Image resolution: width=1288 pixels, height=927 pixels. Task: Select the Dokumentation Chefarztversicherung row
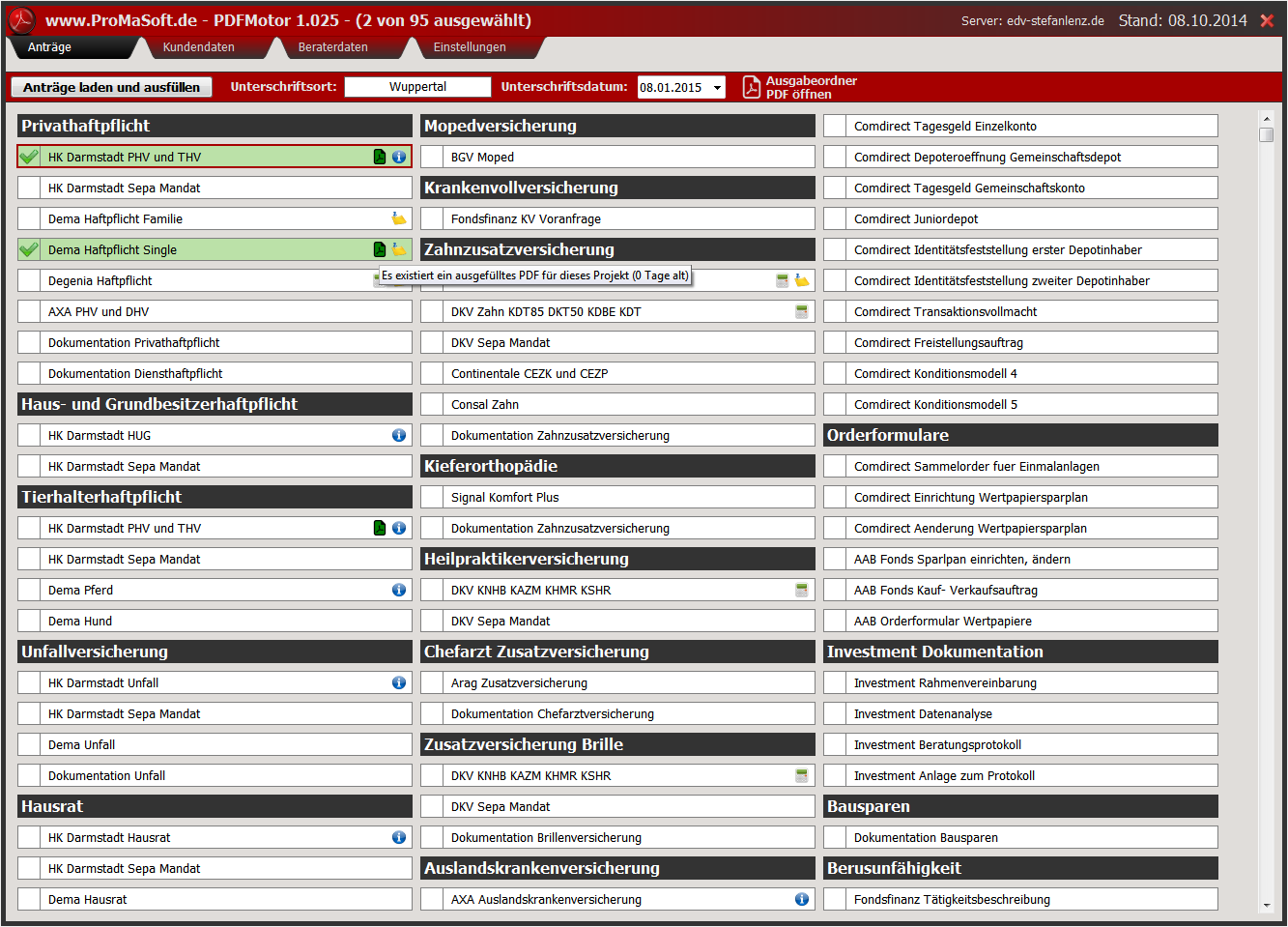(617, 713)
